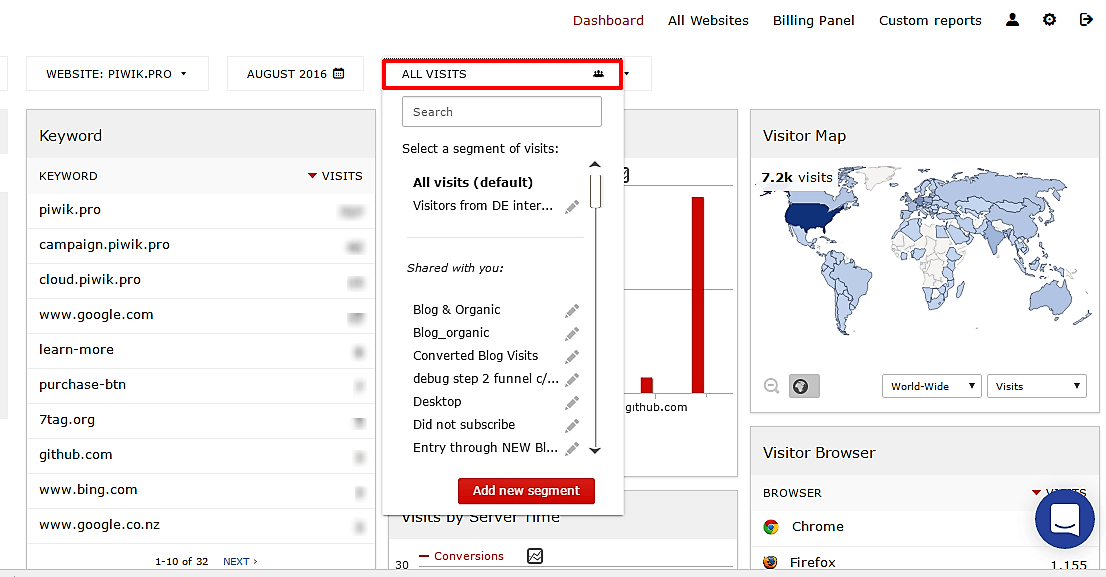Zoom out the visitor map
This screenshot has width=1106, height=577.
tap(771, 386)
